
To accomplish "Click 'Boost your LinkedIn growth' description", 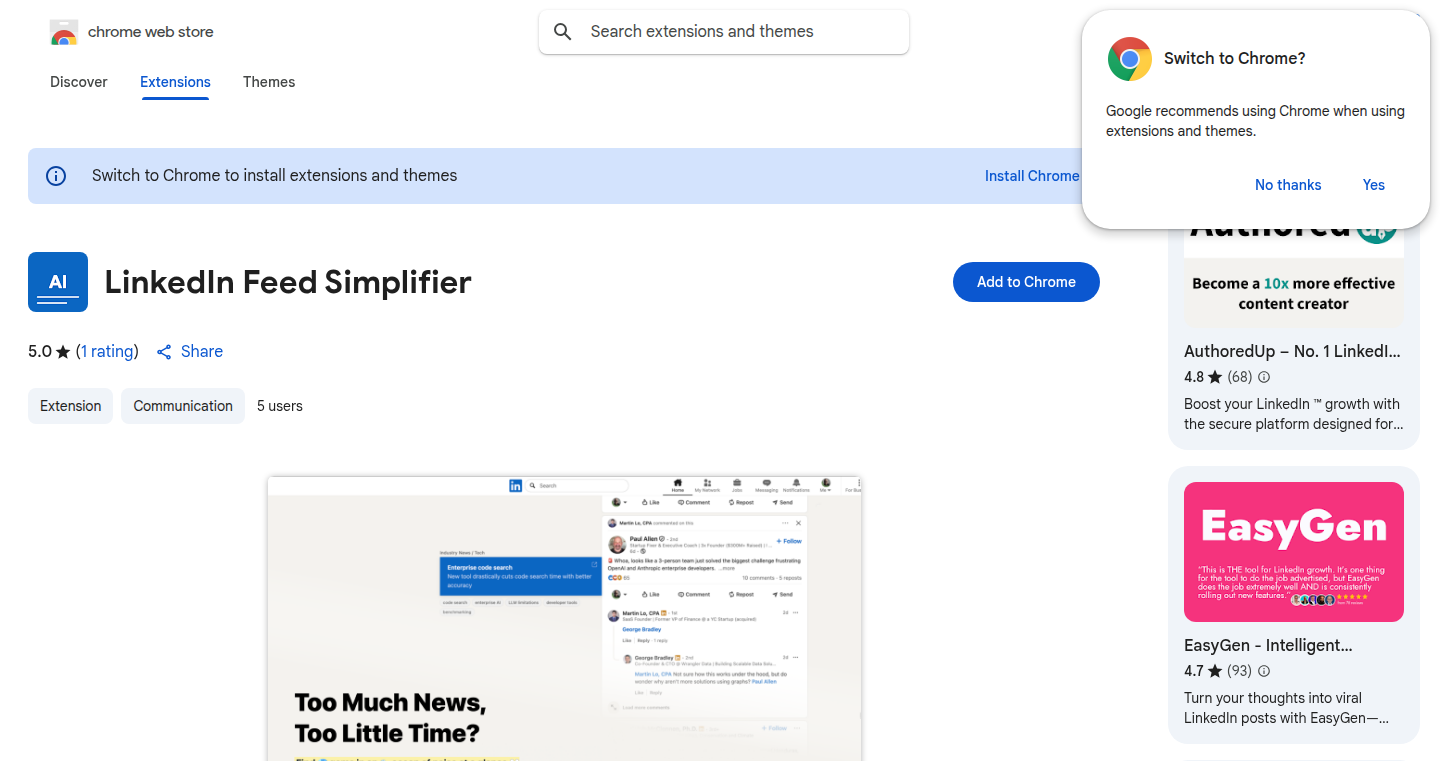I will tap(1292, 414).
